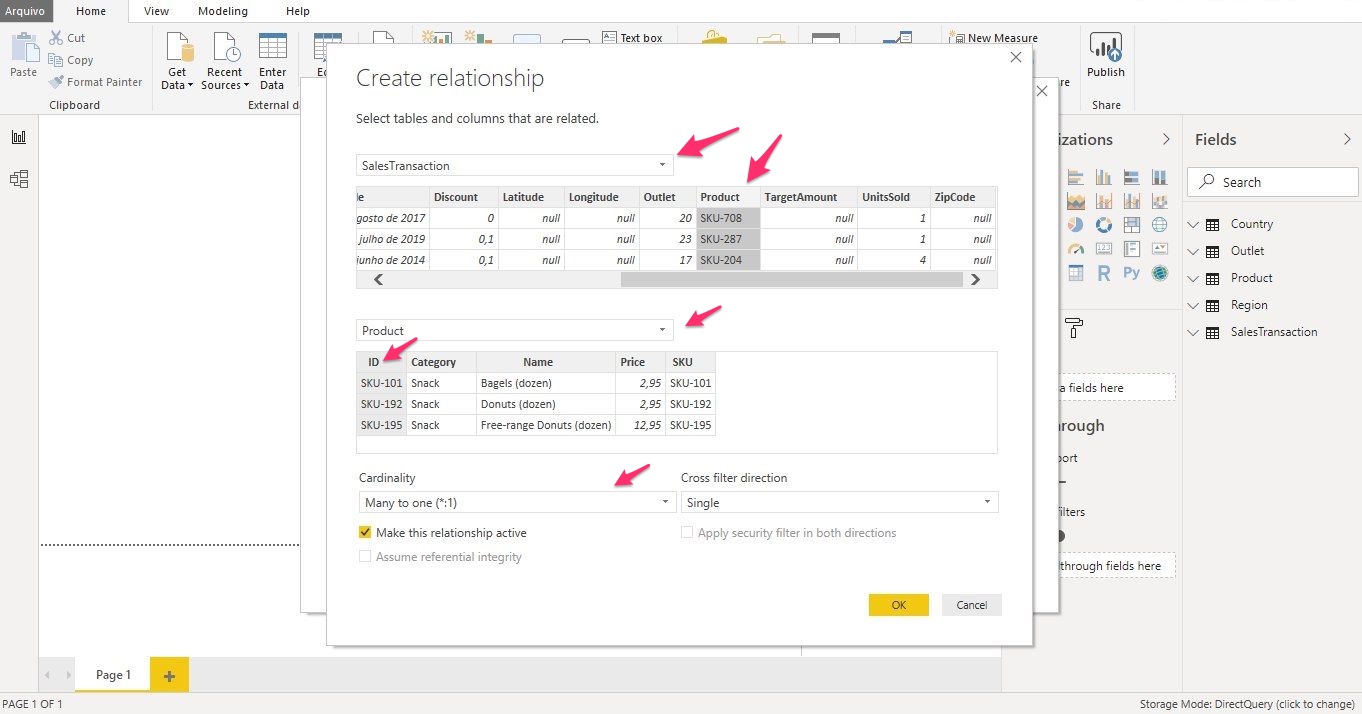Click the Recent Sources icon
The height and width of the screenshot is (714, 1362).
pos(225,62)
